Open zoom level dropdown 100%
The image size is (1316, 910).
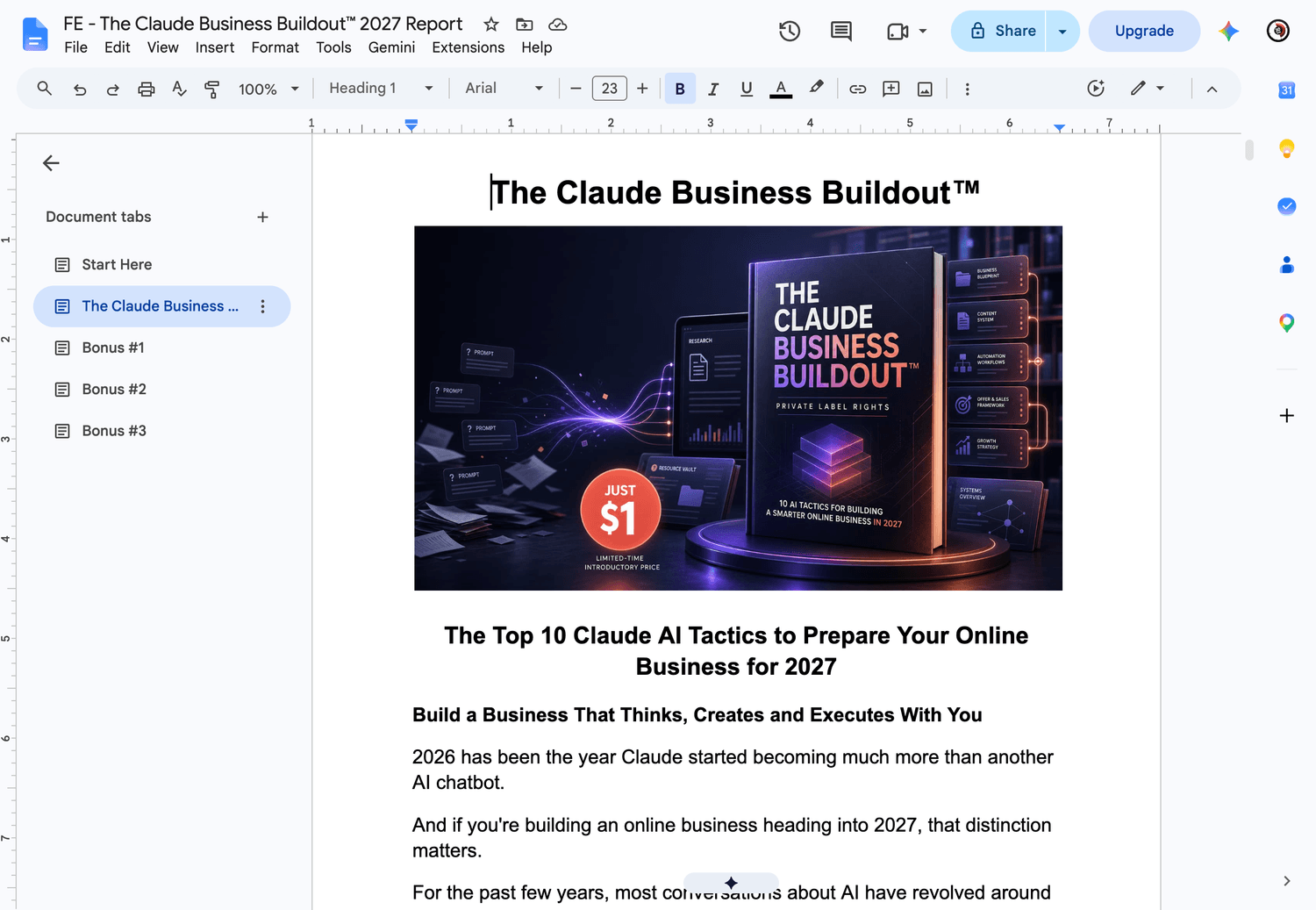268,89
